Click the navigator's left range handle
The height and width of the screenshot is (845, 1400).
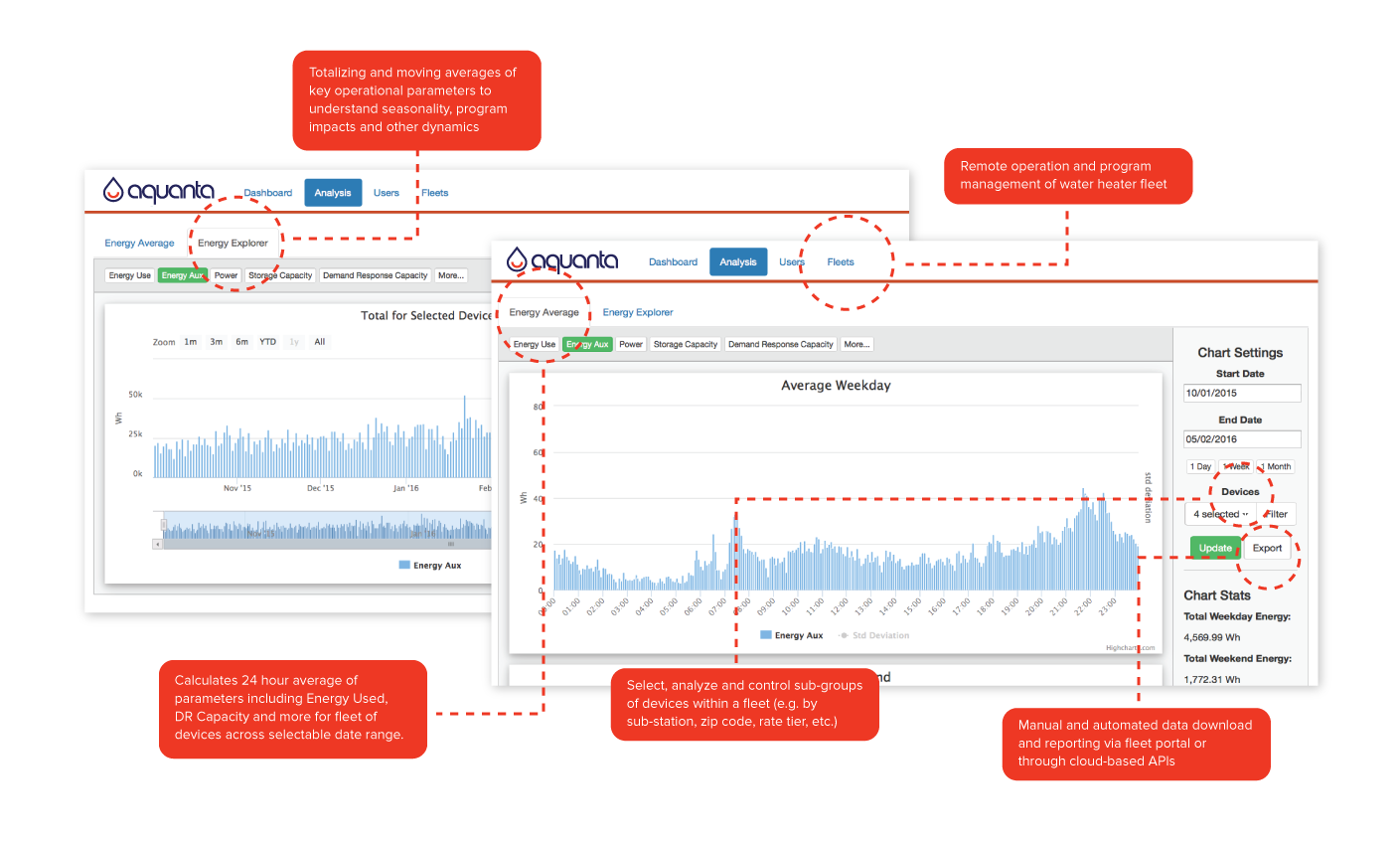[163, 527]
